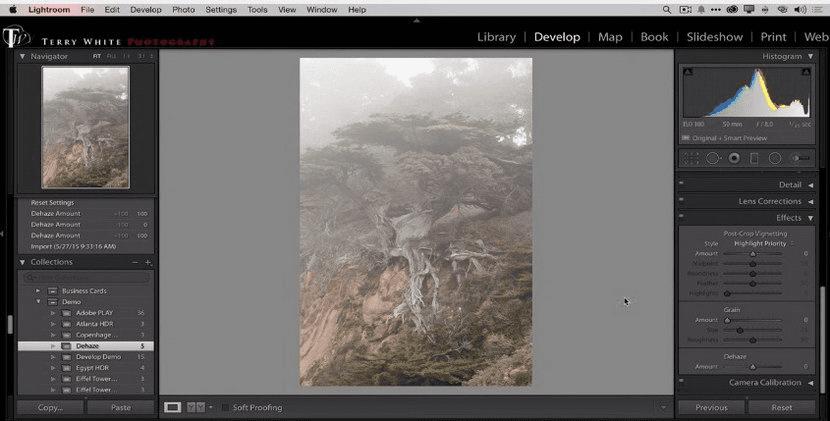Click the display mirroring menu bar icon
The height and width of the screenshot is (421, 830).
pyautogui.click(x=749, y=10)
